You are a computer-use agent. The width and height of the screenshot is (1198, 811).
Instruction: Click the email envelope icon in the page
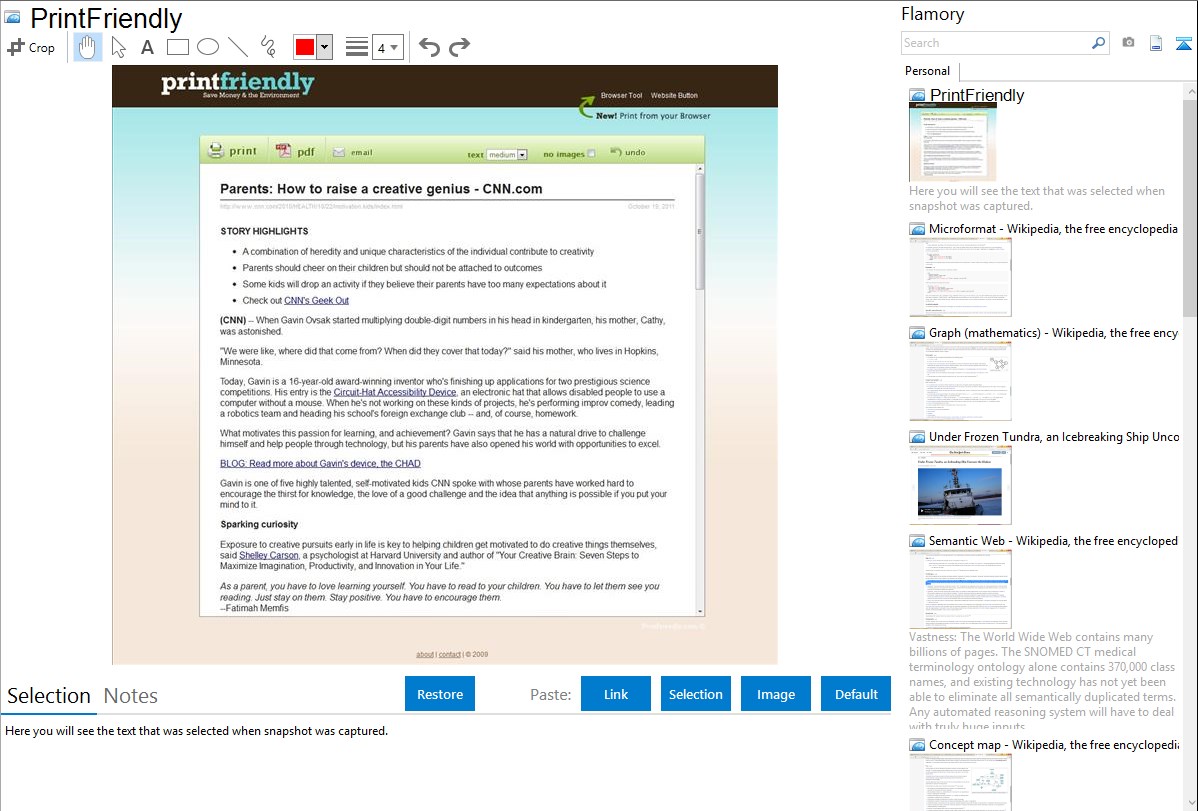coord(338,152)
